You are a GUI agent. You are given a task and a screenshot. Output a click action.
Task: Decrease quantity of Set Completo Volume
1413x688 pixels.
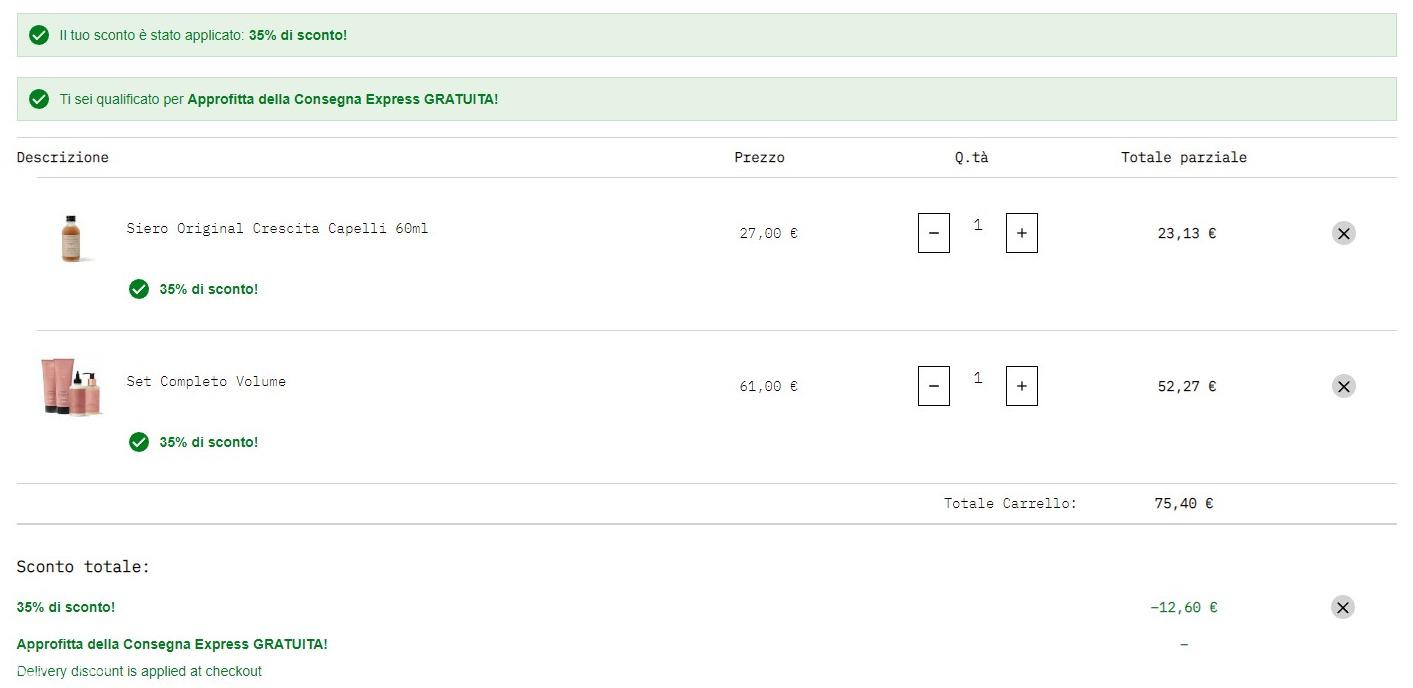click(x=934, y=386)
